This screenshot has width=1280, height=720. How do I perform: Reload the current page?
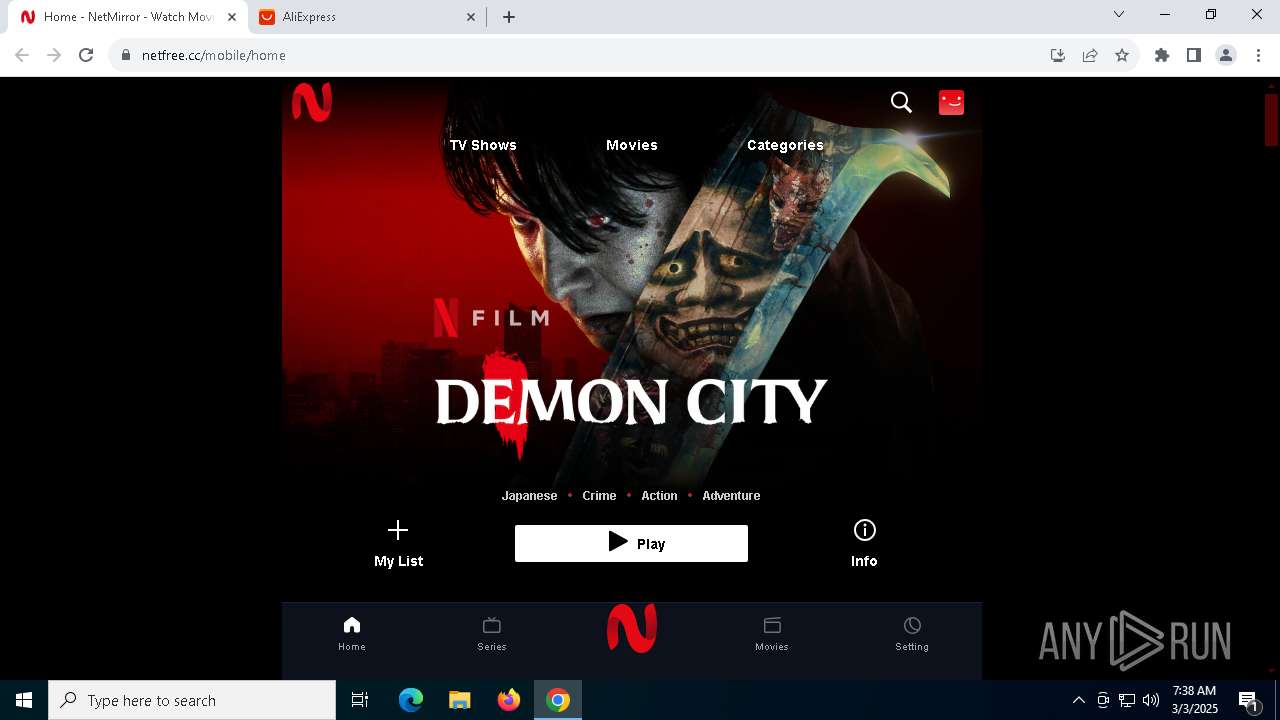pyautogui.click(x=86, y=55)
